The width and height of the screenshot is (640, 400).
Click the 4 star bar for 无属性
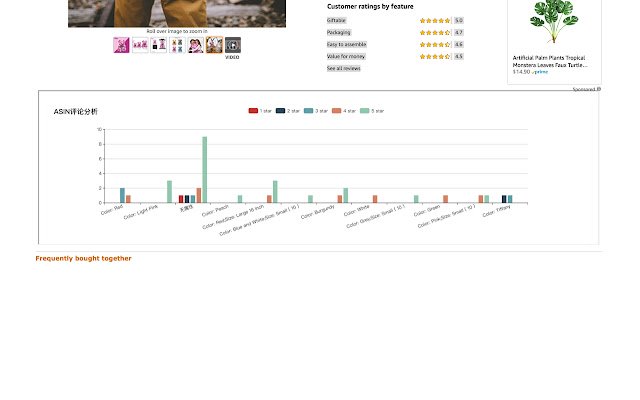pos(199,196)
